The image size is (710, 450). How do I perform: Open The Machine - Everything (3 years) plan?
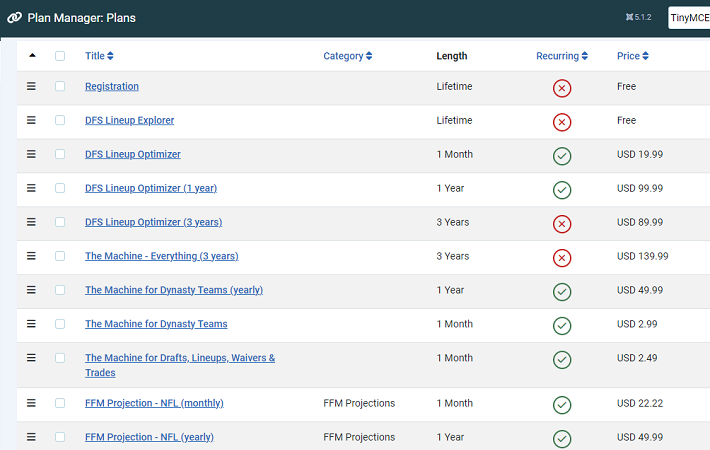pos(162,256)
